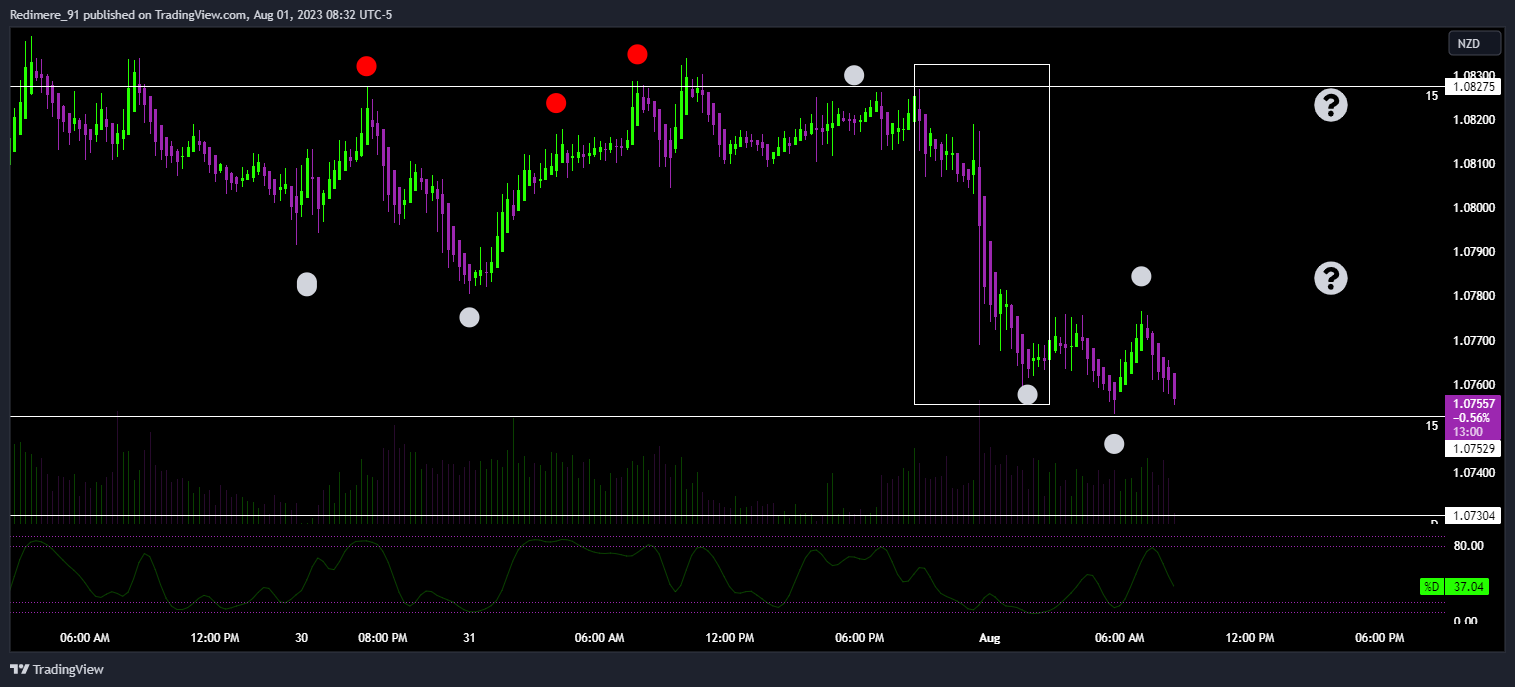The height and width of the screenshot is (687, 1515).
Task: Click the green %D indicator label
Action: 1431,587
